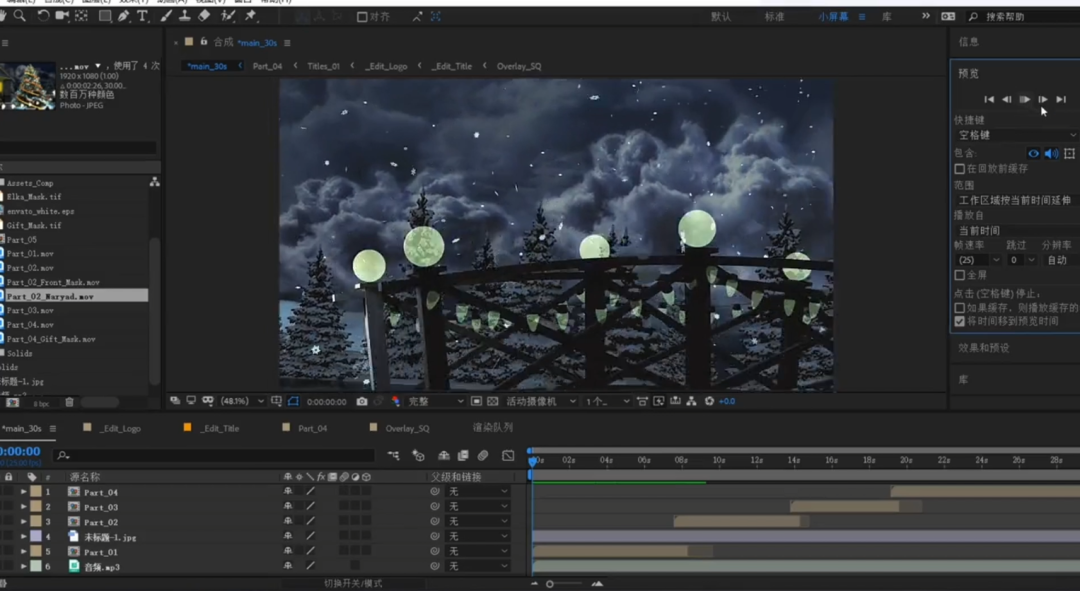Toggle region of interest in viewer
This screenshot has height=591, width=1080.
477,401
